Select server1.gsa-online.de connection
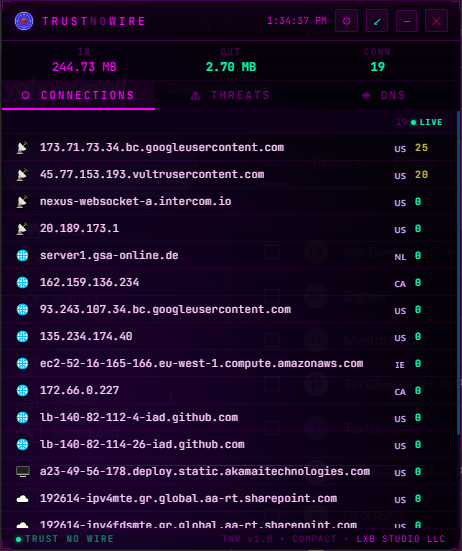The width and height of the screenshot is (462, 551). point(229,255)
